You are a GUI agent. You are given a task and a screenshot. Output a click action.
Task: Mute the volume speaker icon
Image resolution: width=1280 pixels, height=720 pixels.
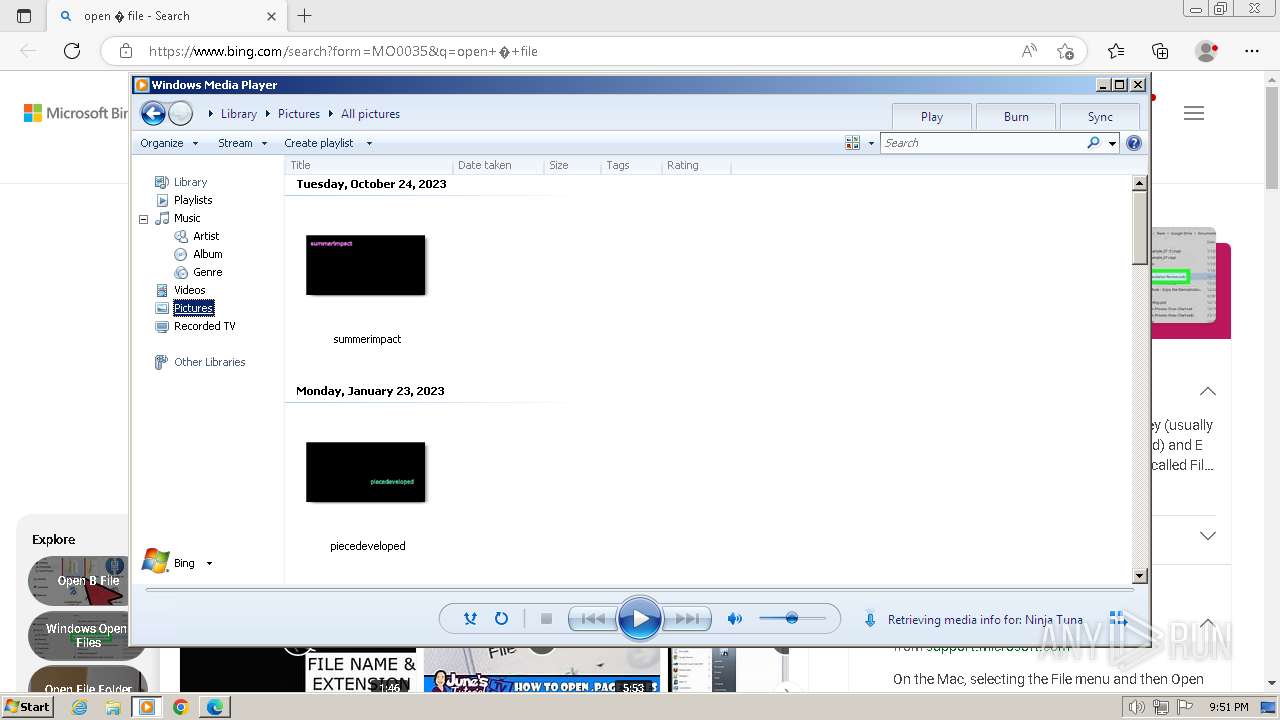tap(735, 619)
